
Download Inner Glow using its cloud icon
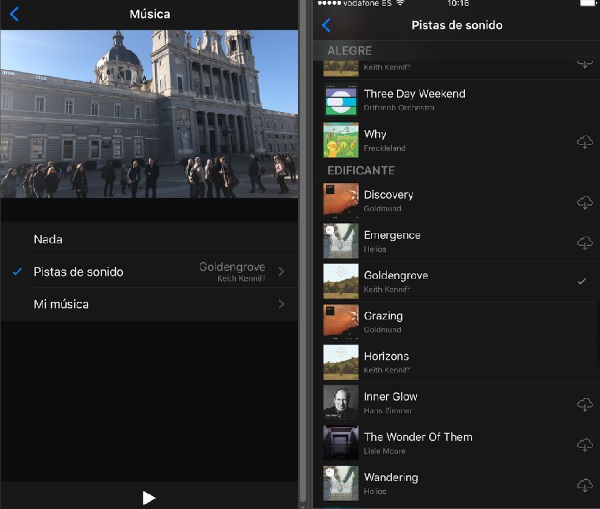point(584,404)
